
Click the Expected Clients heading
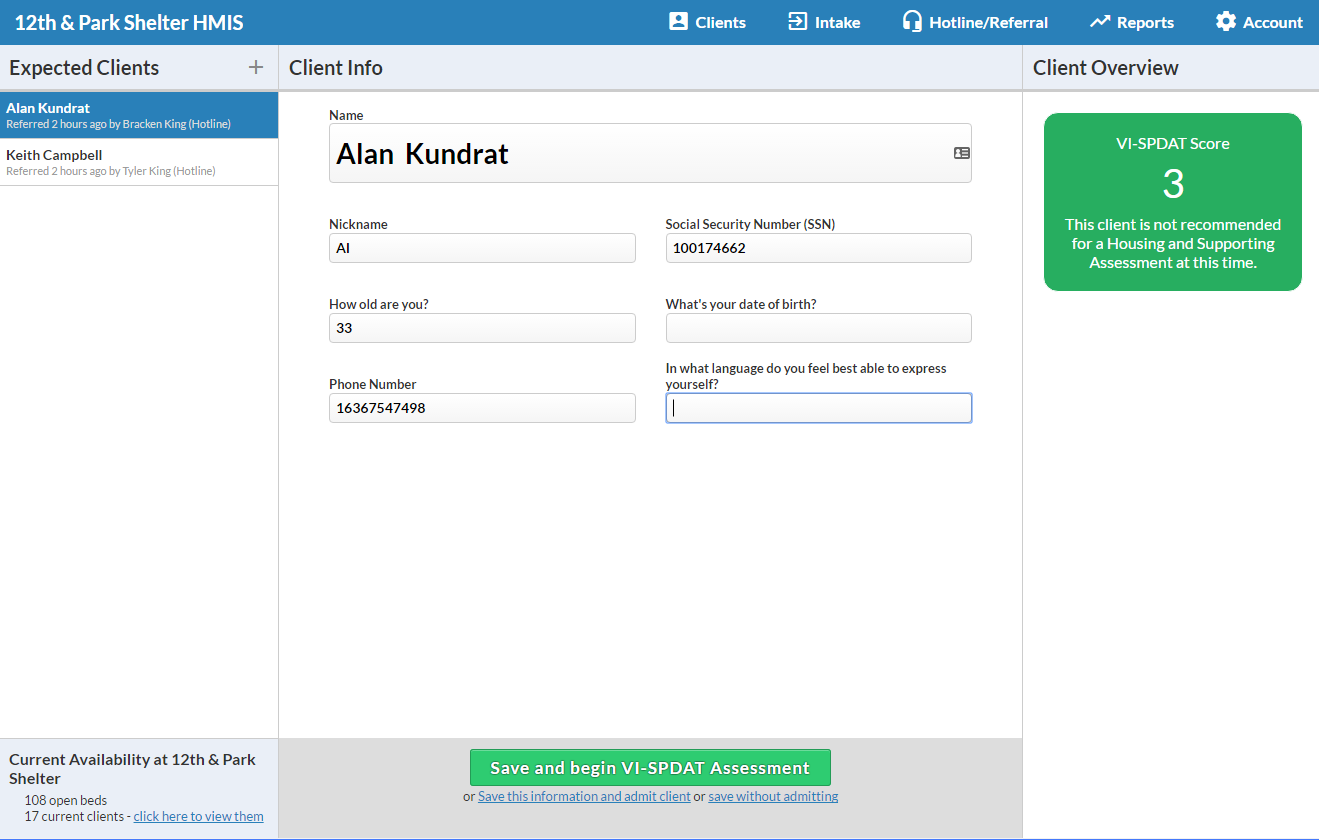(x=84, y=68)
